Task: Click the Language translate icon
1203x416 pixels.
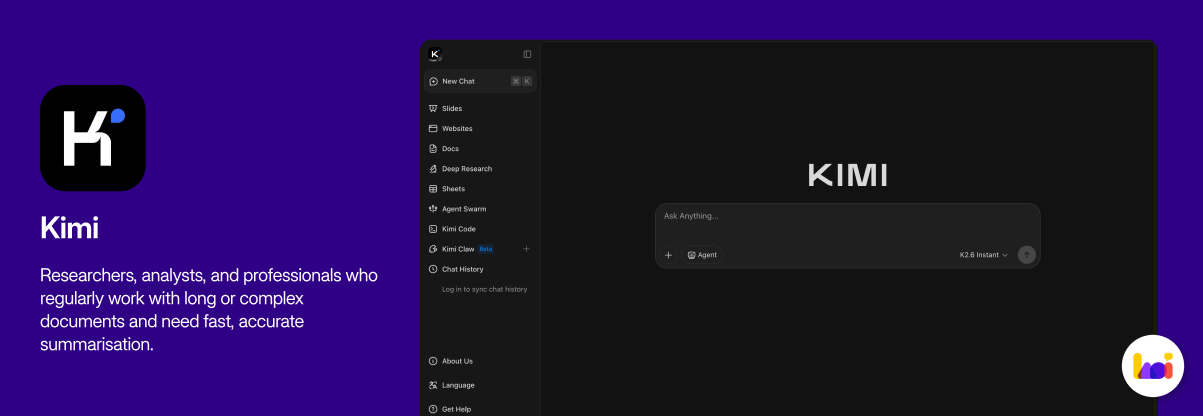Action: point(433,385)
